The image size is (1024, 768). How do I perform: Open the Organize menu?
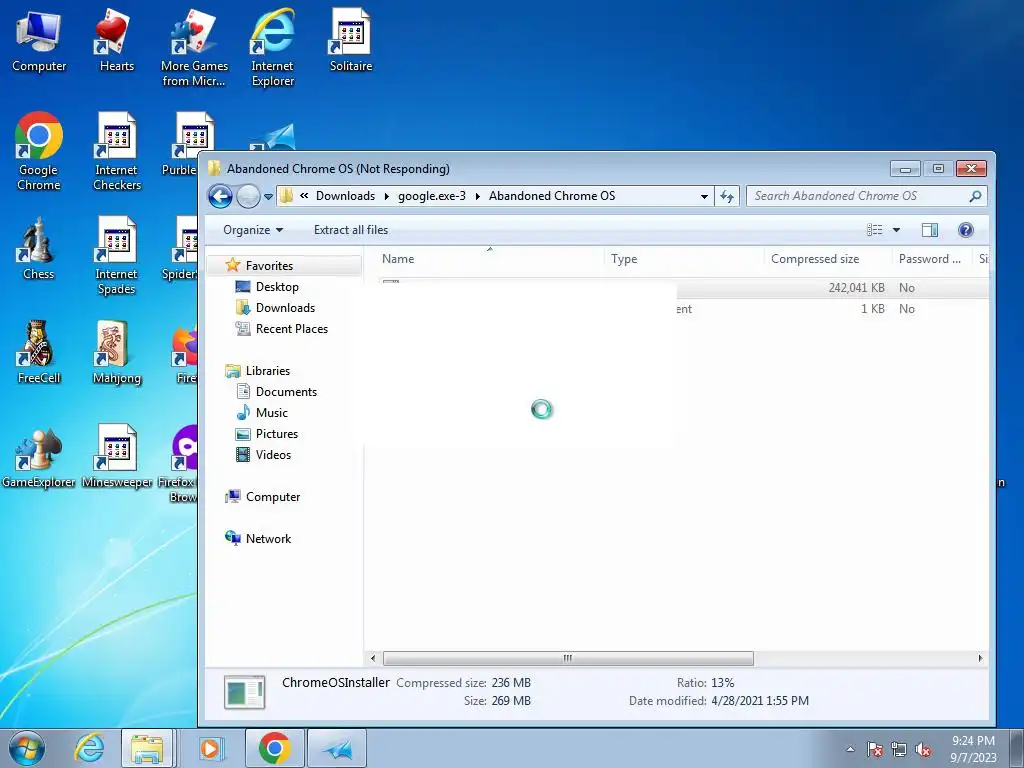click(x=253, y=230)
